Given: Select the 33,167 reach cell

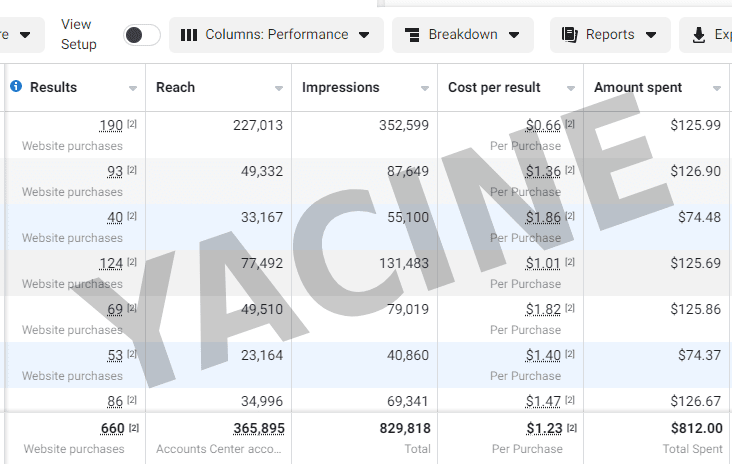Looking at the screenshot, I should [262, 217].
